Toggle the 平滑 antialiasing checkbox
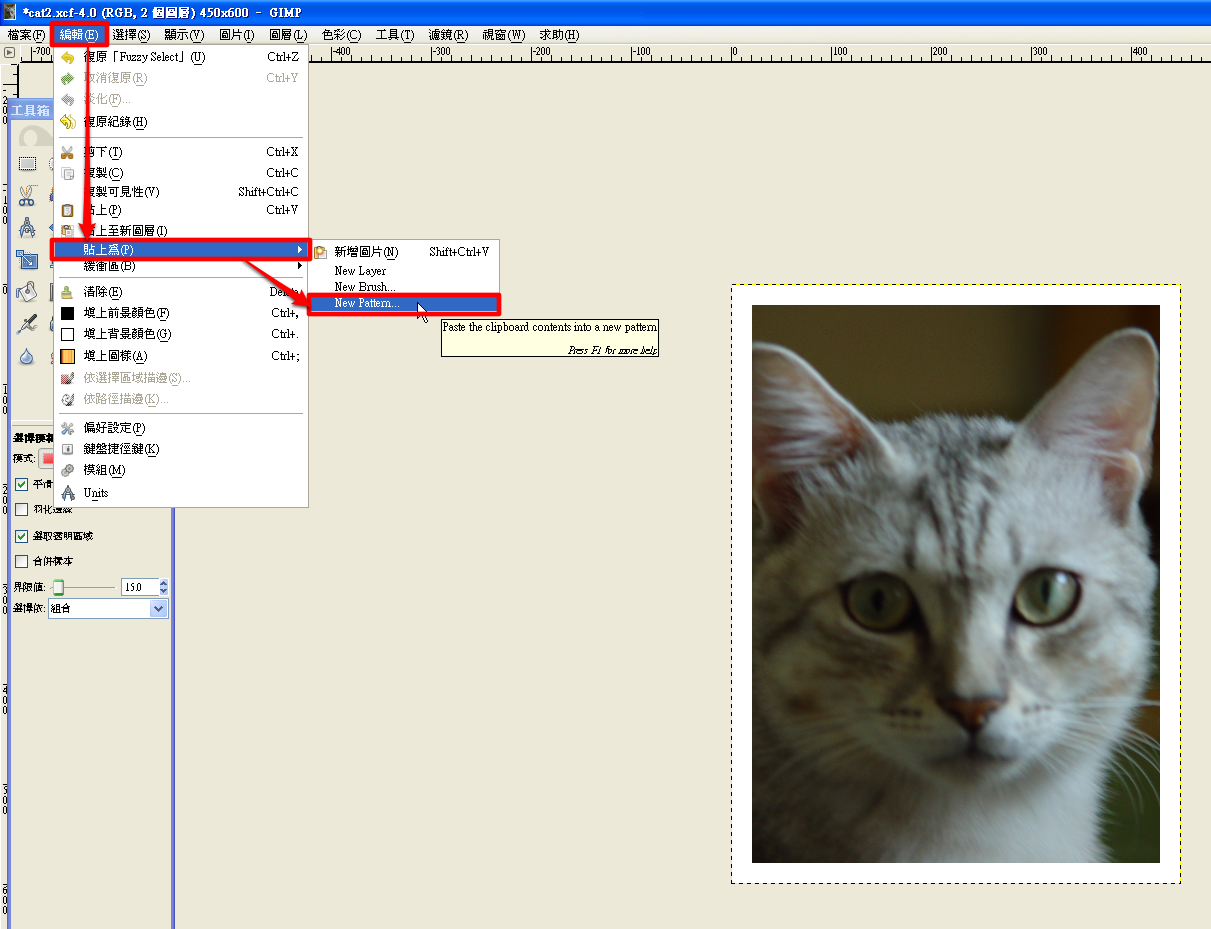 click(x=22, y=484)
